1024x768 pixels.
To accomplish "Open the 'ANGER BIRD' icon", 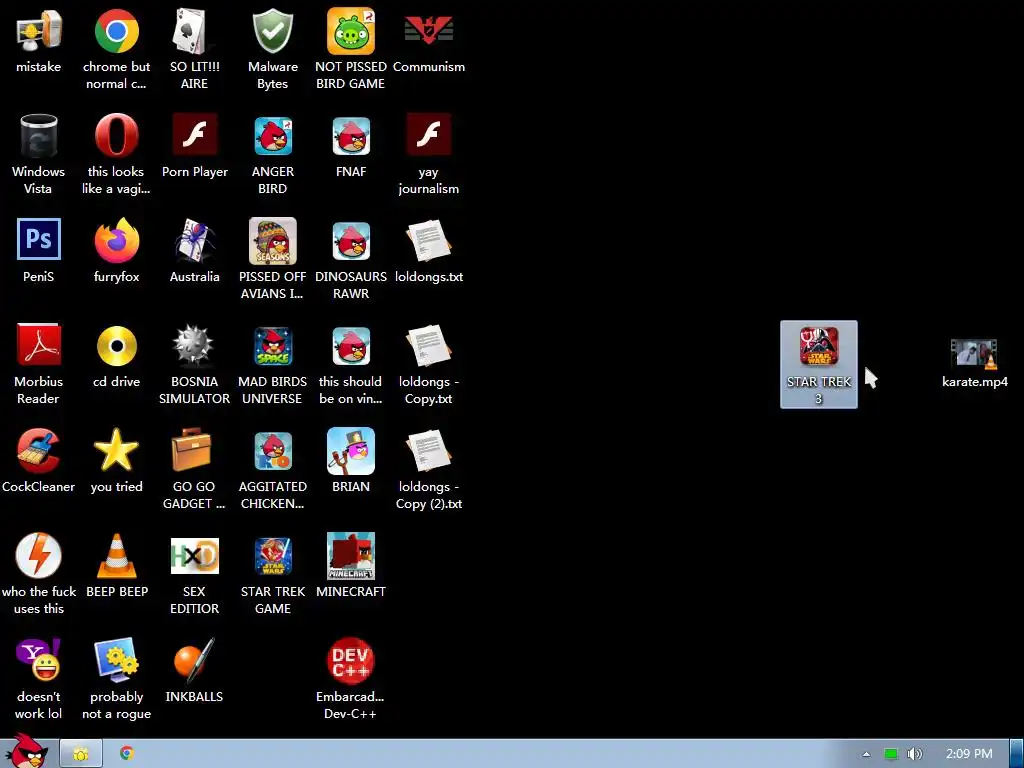I will click(x=272, y=136).
